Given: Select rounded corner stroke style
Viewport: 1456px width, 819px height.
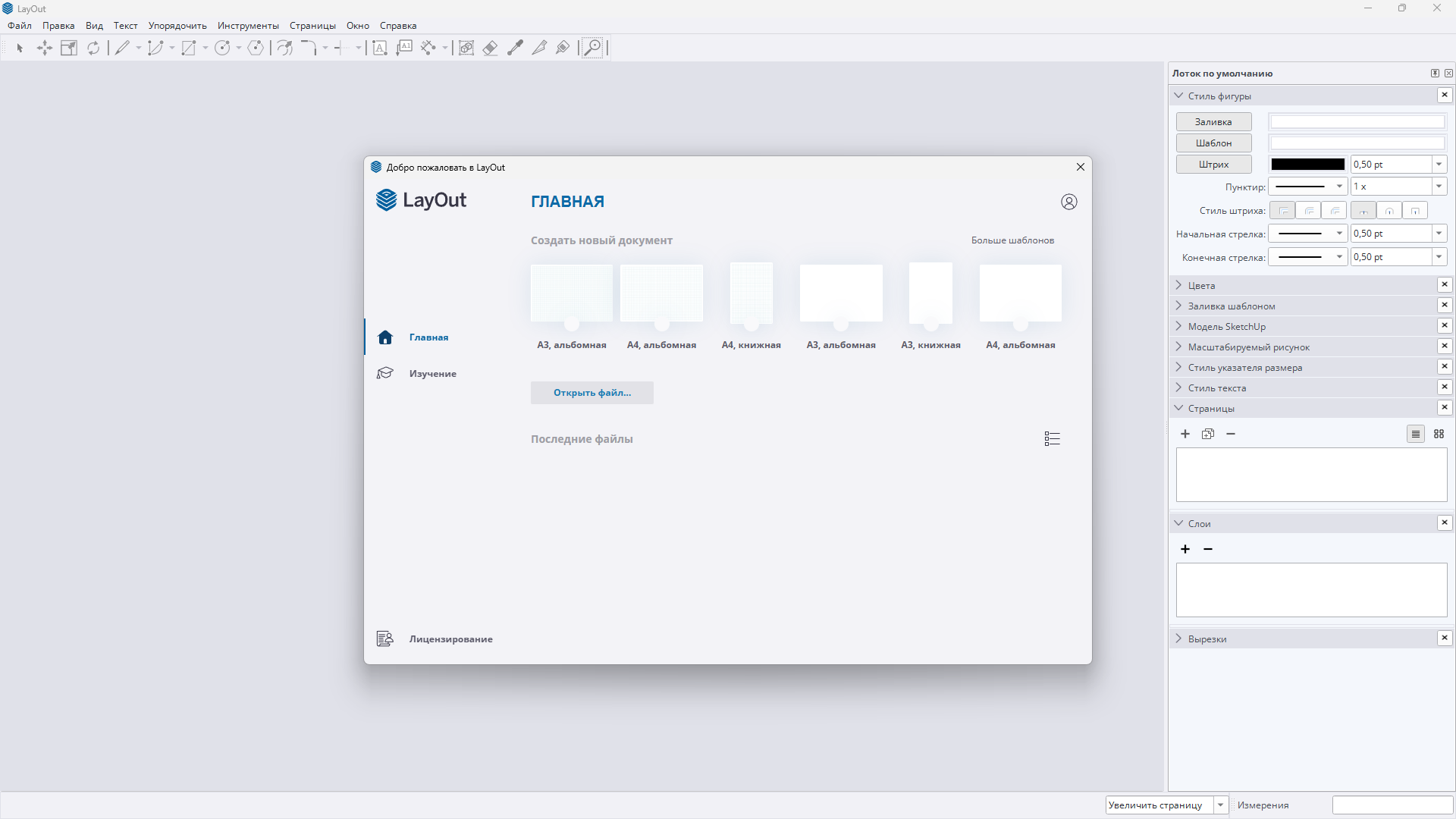Looking at the screenshot, I should click(1308, 211).
